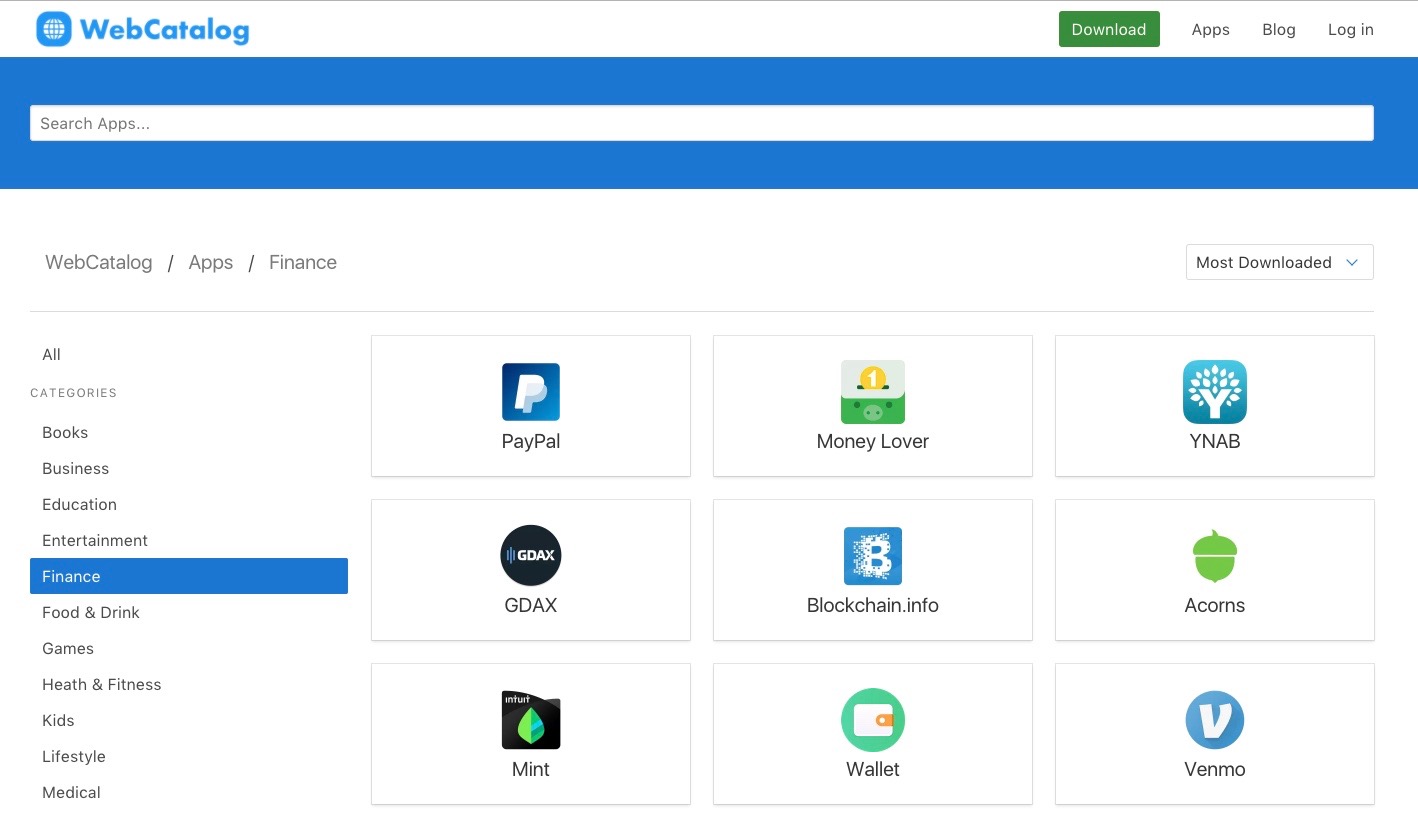The height and width of the screenshot is (818, 1418).
Task: Click Log in in the header
Action: click(x=1350, y=30)
